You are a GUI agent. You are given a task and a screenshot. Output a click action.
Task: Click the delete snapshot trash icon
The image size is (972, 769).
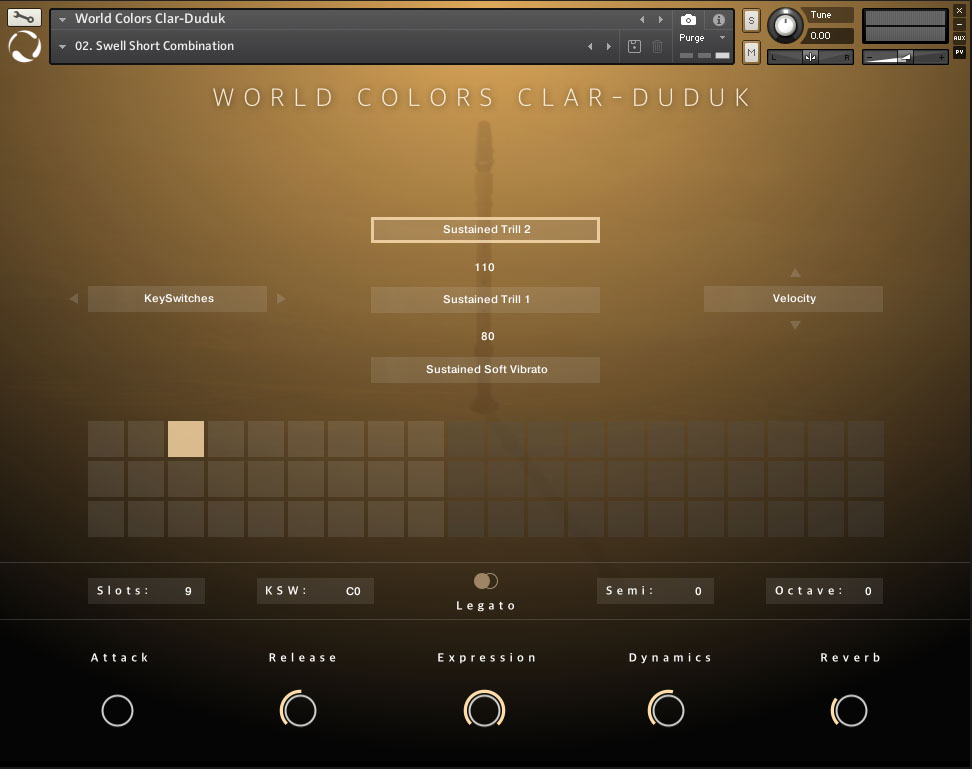(657, 46)
